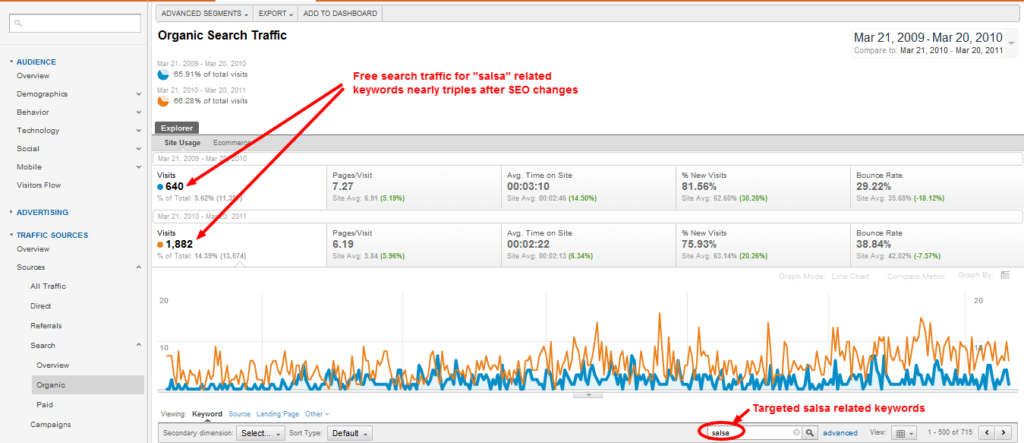Click the Graph By icon above the chart
This screenshot has height=443, width=1024.
point(1005,274)
